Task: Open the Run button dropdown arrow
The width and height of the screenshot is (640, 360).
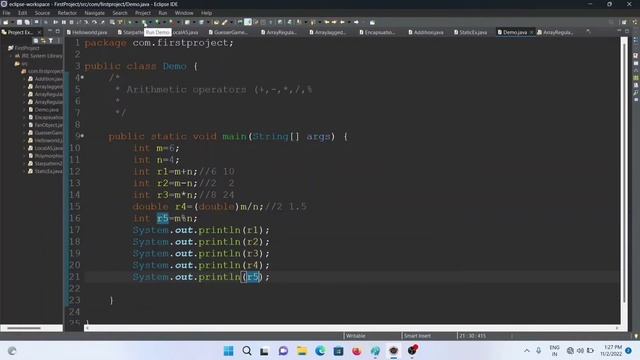Action: tap(150, 22)
